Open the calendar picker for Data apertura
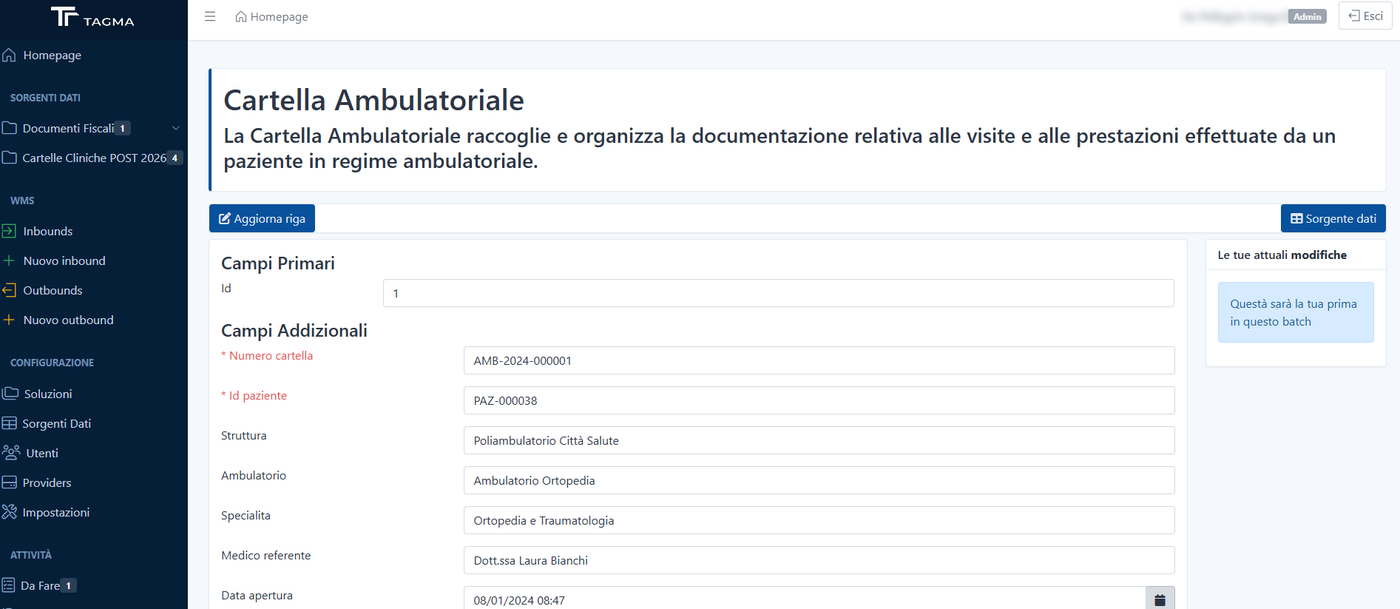 pyautogui.click(x=1160, y=600)
